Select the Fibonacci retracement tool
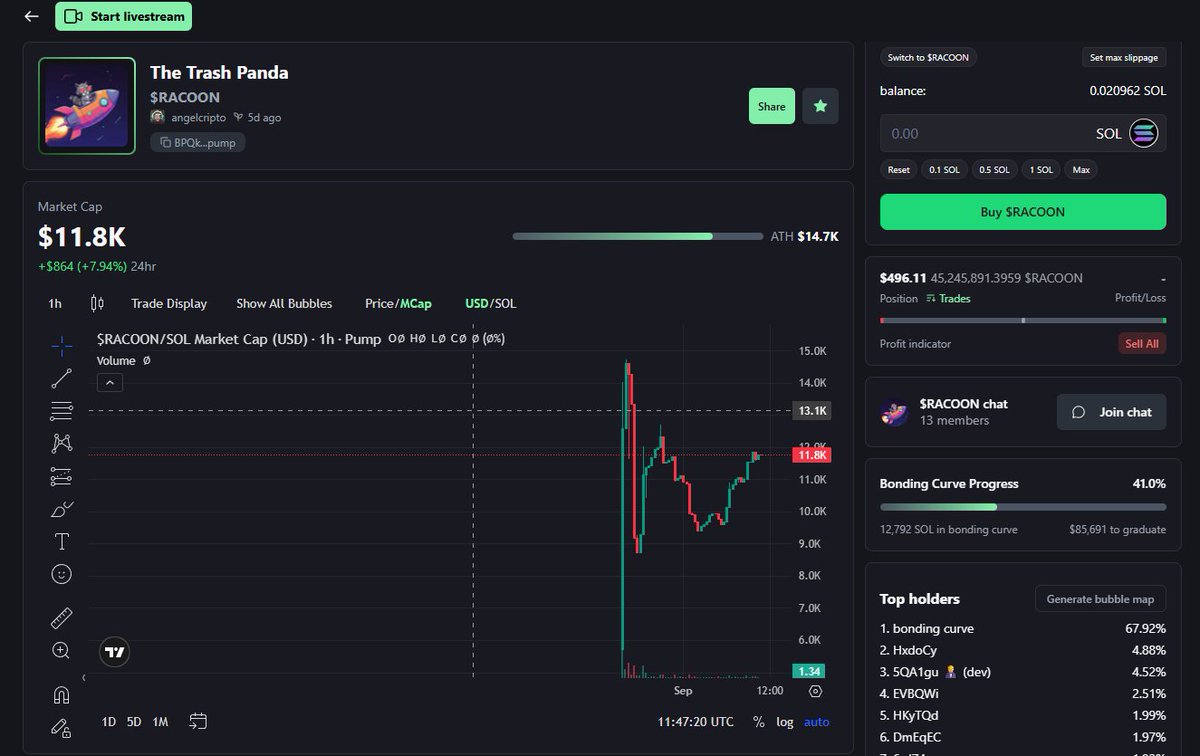1200x756 pixels. tap(61, 411)
